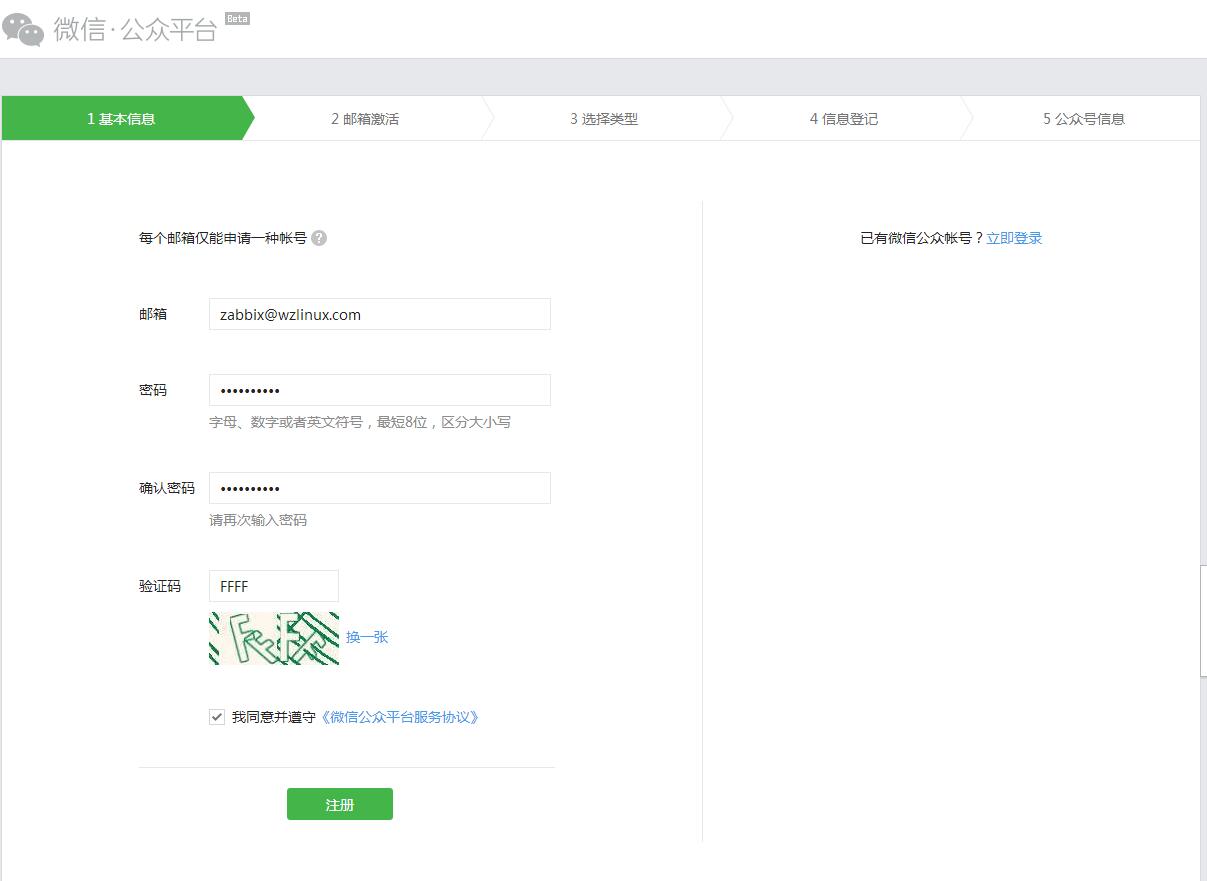Viewport: 1207px width, 881px height.
Task: Return to step 1 基本信息
Action: [x=120, y=117]
